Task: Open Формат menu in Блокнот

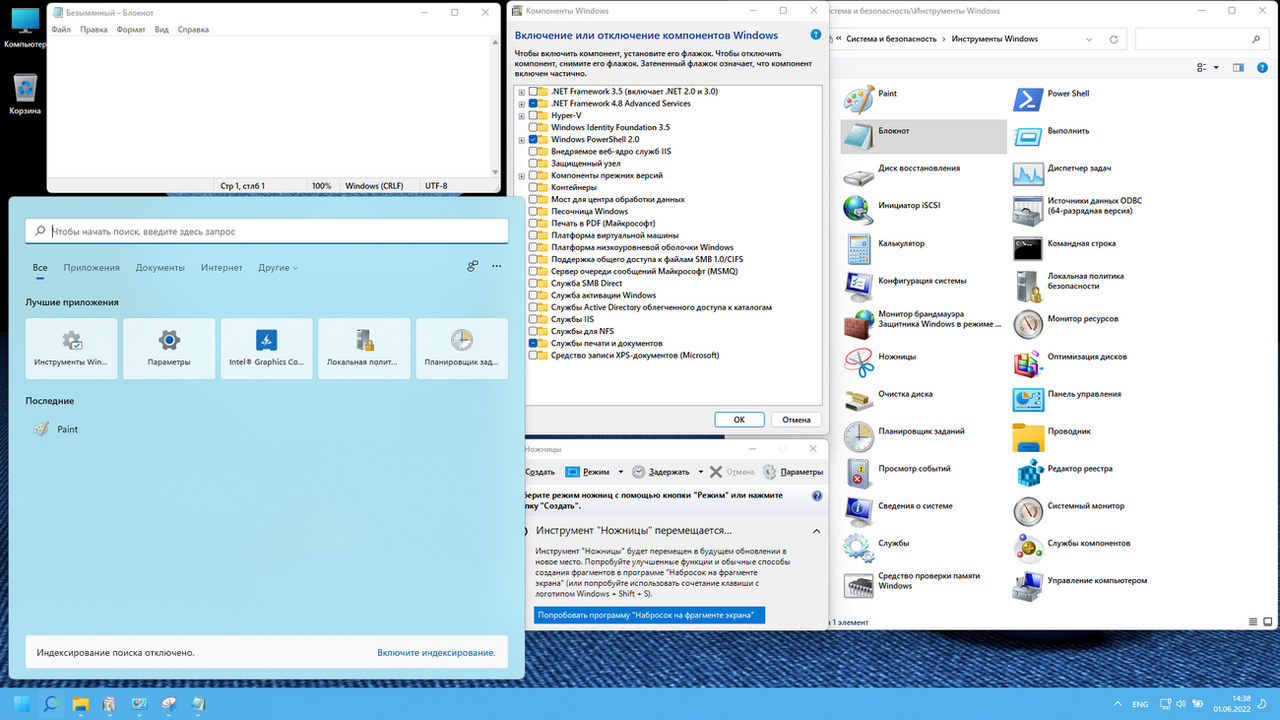Action: coord(131,30)
